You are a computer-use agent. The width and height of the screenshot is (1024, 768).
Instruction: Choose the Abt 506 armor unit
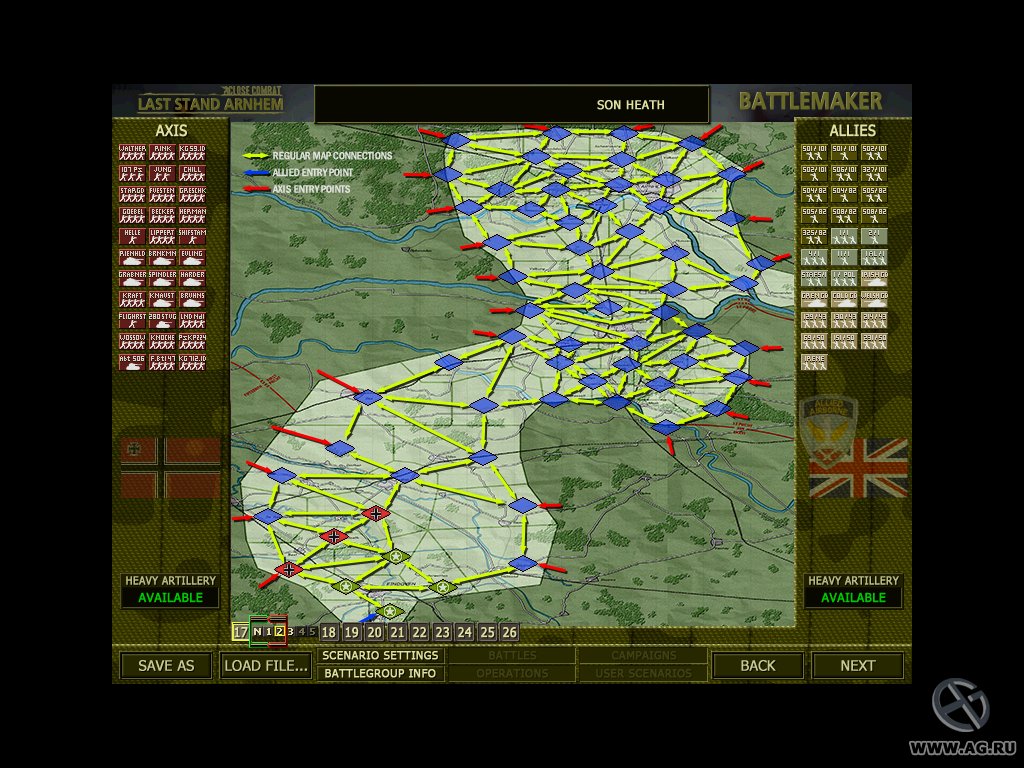tap(133, 362)
